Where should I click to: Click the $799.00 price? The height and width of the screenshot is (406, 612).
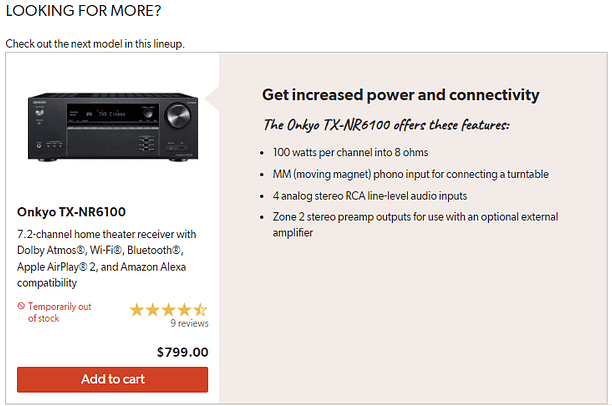(x=182, y=352)
